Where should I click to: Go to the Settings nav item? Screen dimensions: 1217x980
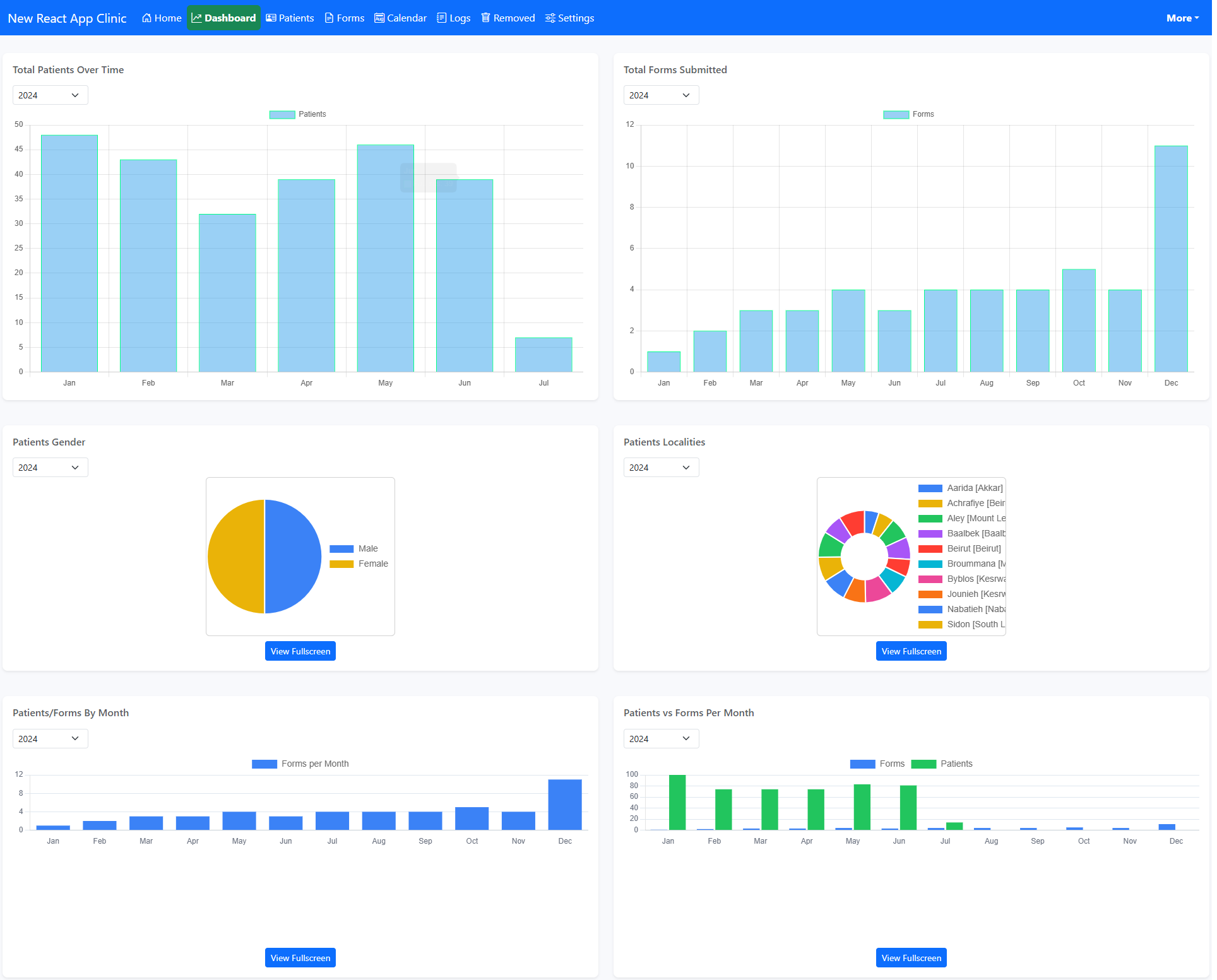coord(571,18)
